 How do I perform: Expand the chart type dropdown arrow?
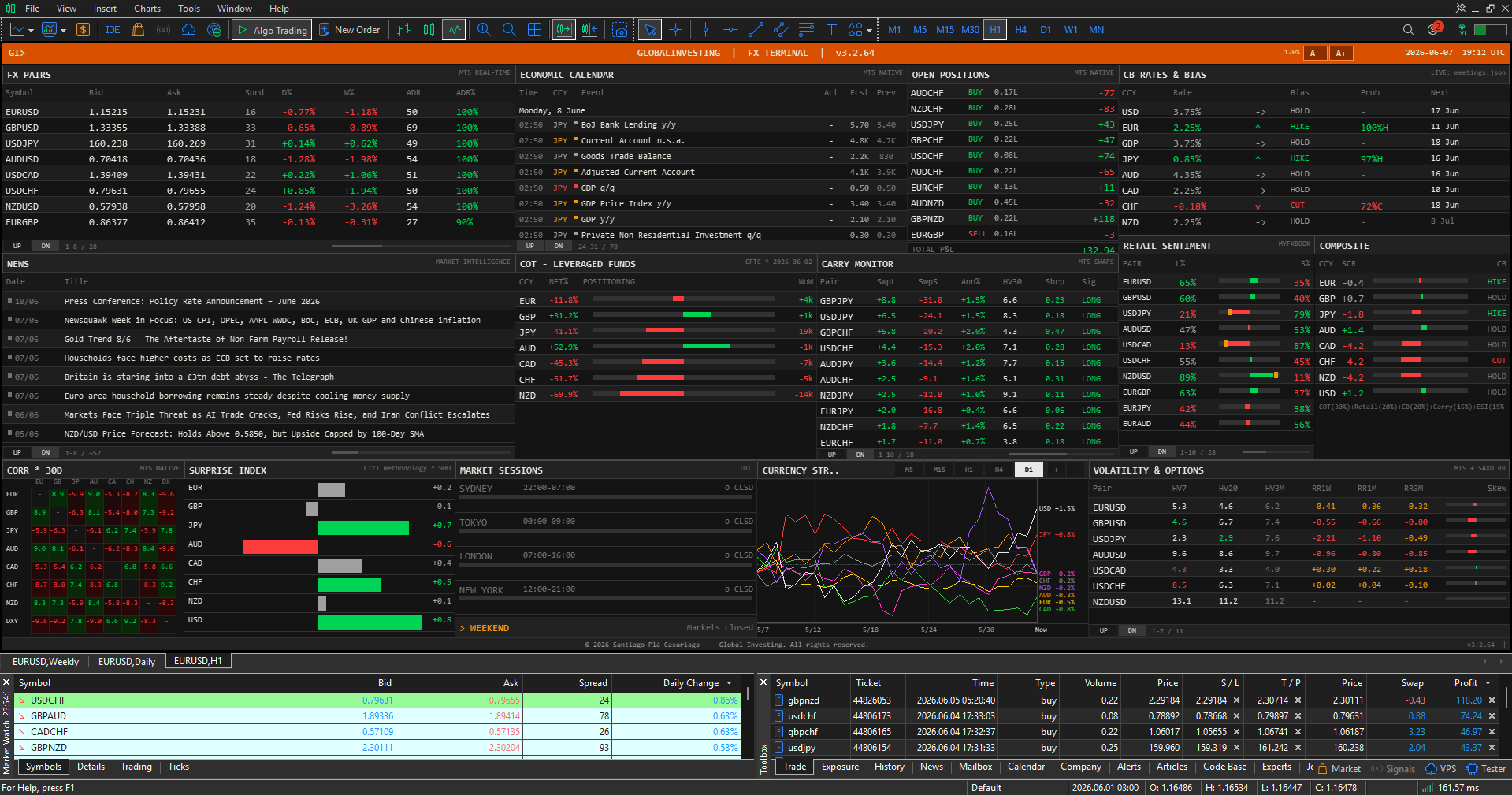point(31,31)
